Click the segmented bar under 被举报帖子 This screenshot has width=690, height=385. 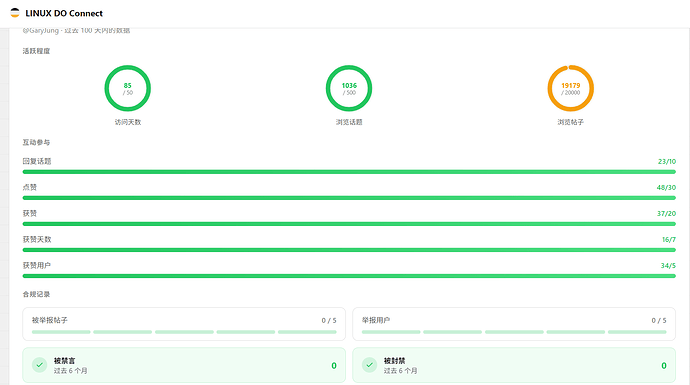[x=184, y=332]
